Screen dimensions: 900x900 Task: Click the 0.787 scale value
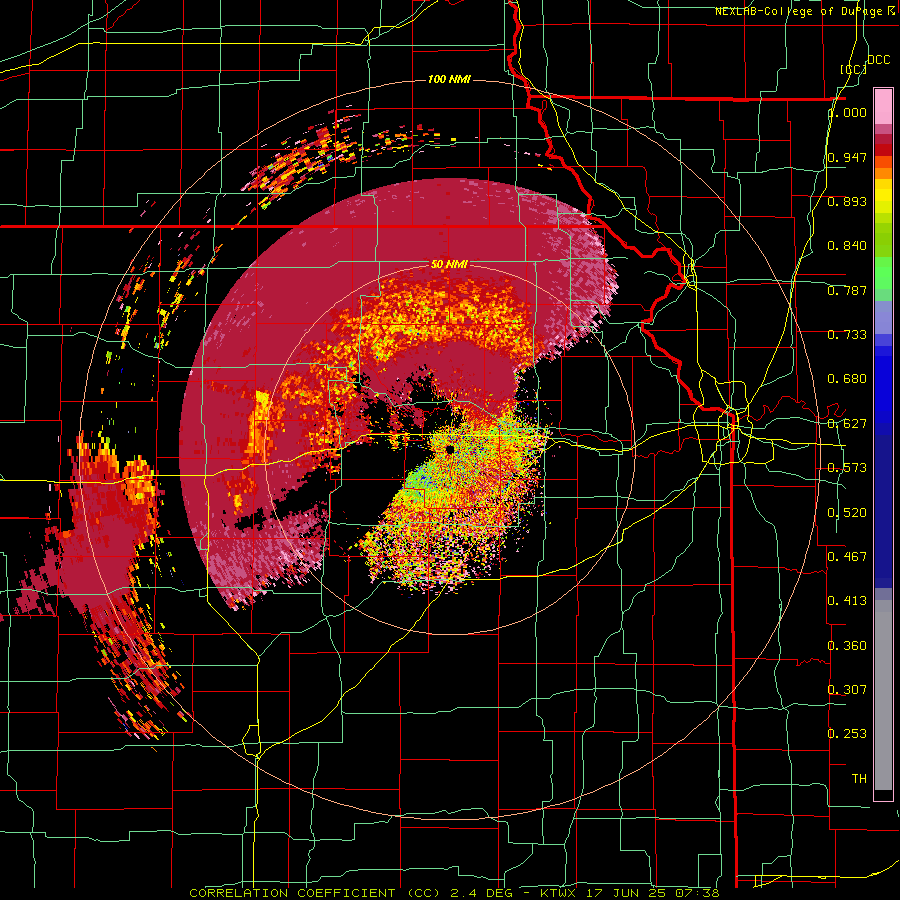click(847, 290)
